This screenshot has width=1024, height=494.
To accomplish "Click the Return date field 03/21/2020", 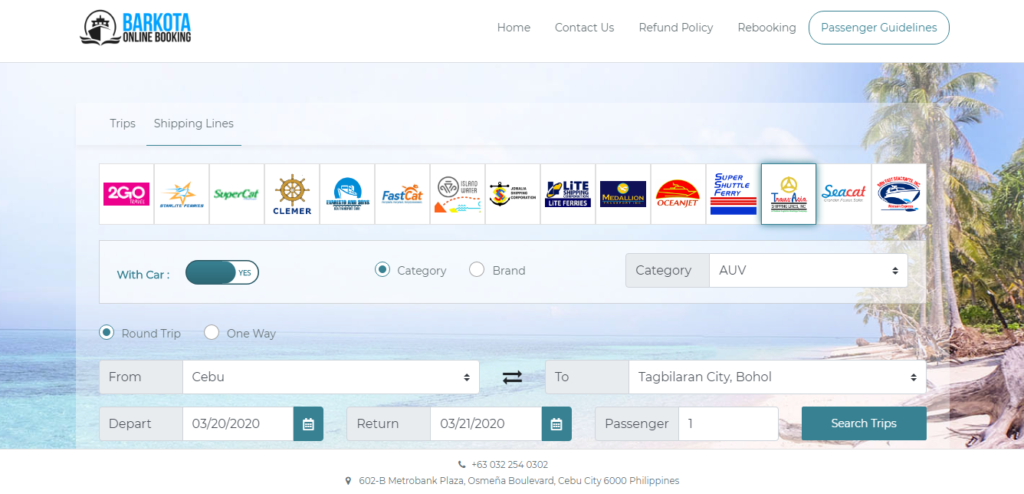I will coord(486,424).
